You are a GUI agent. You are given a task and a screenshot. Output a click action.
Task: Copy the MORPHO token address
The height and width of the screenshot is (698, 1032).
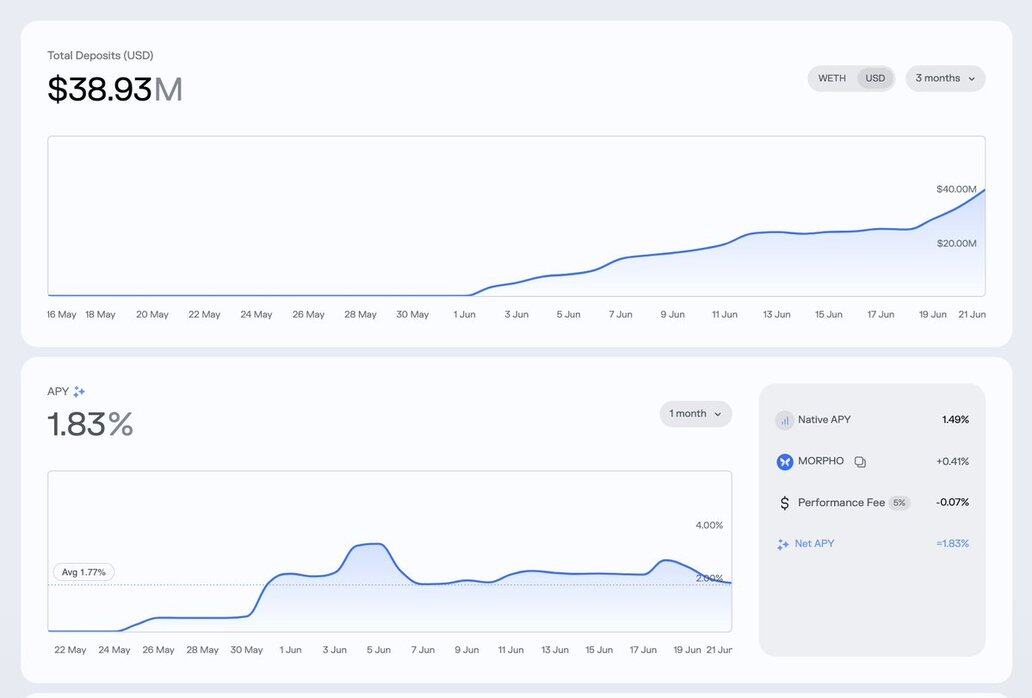coord(860,462)
